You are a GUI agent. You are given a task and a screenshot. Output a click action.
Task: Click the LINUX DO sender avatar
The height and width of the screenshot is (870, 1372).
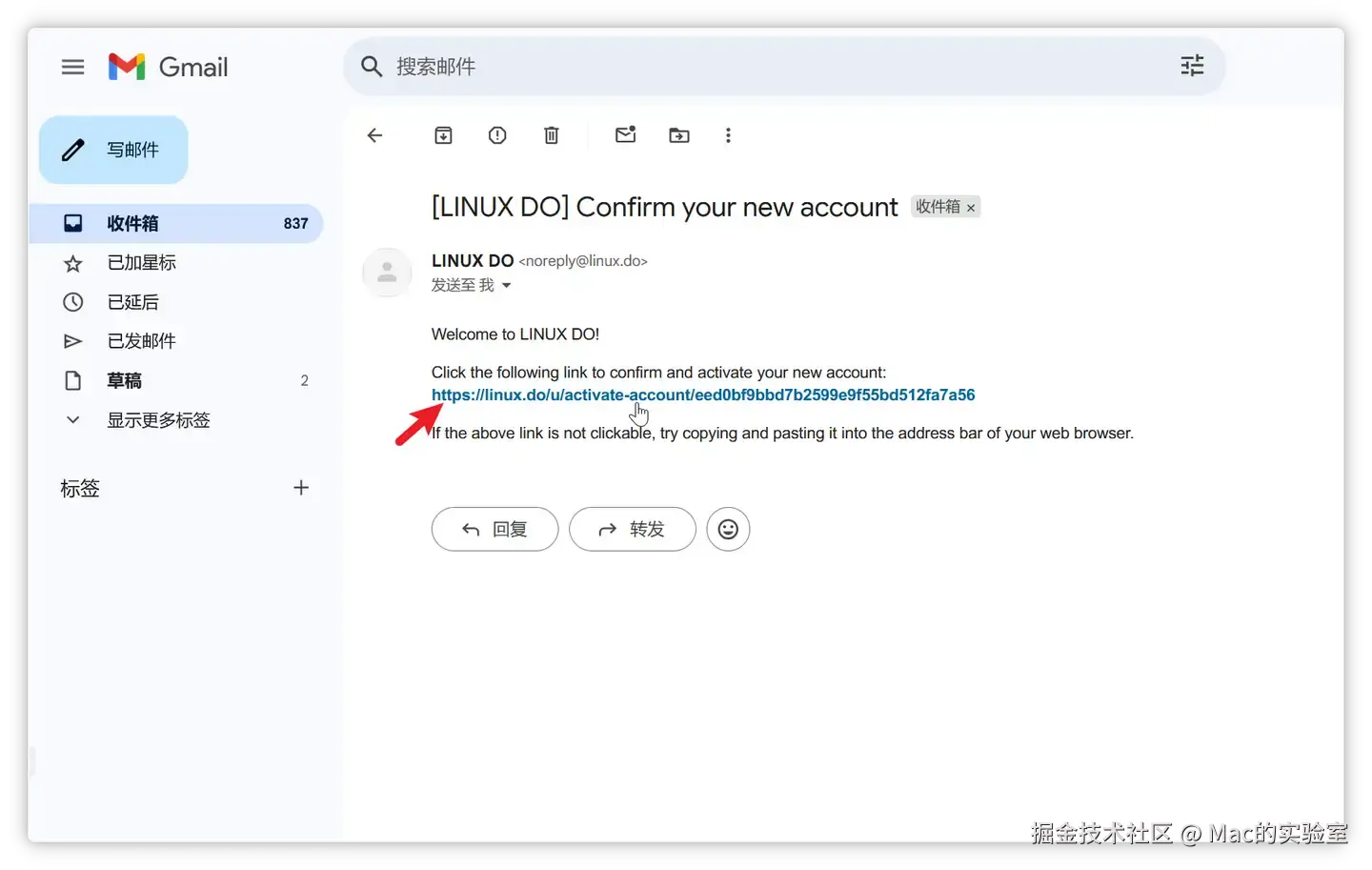click(387, 273)
